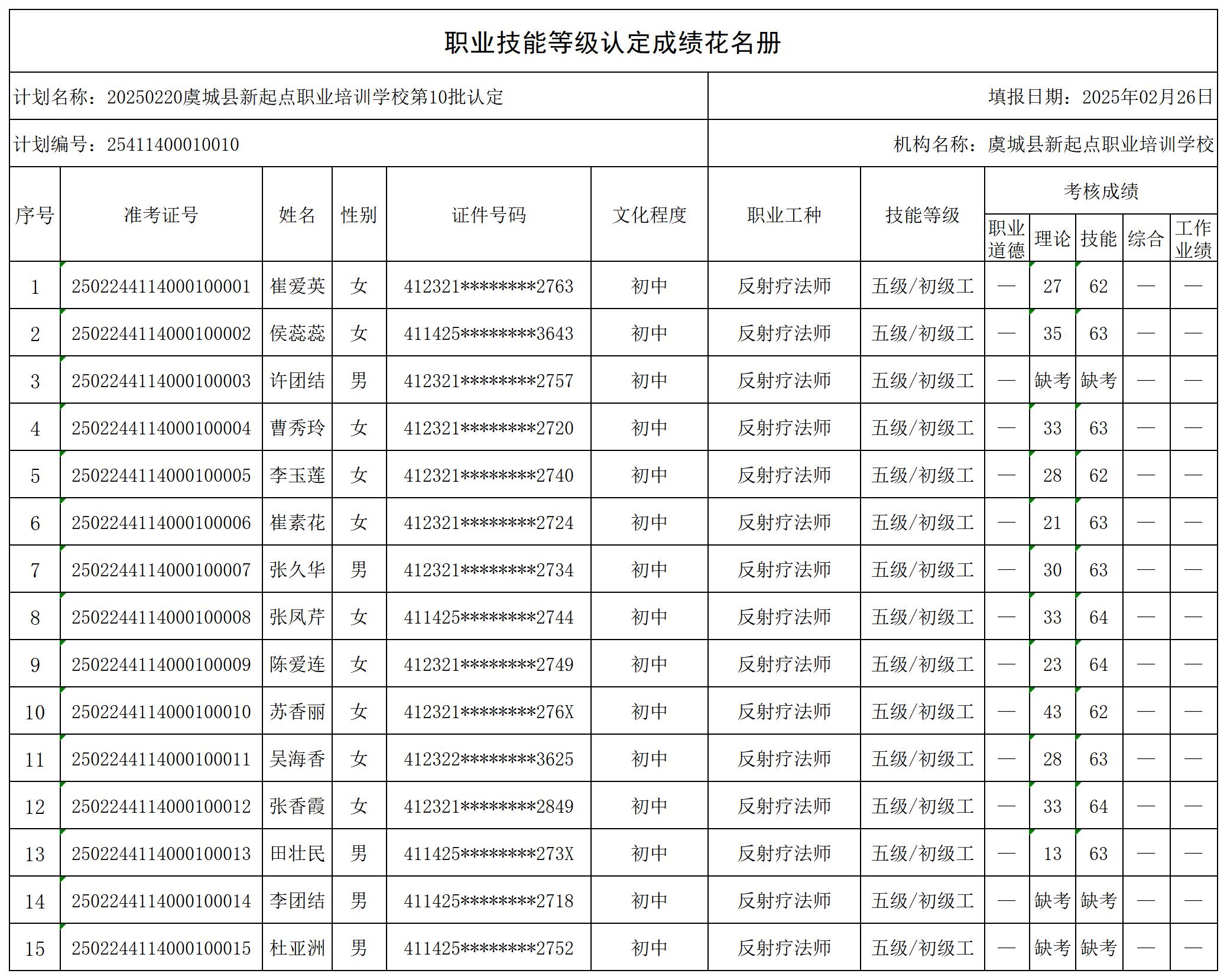Select the name 田壮民
The image size is (1227, 980).
point(297,854)
